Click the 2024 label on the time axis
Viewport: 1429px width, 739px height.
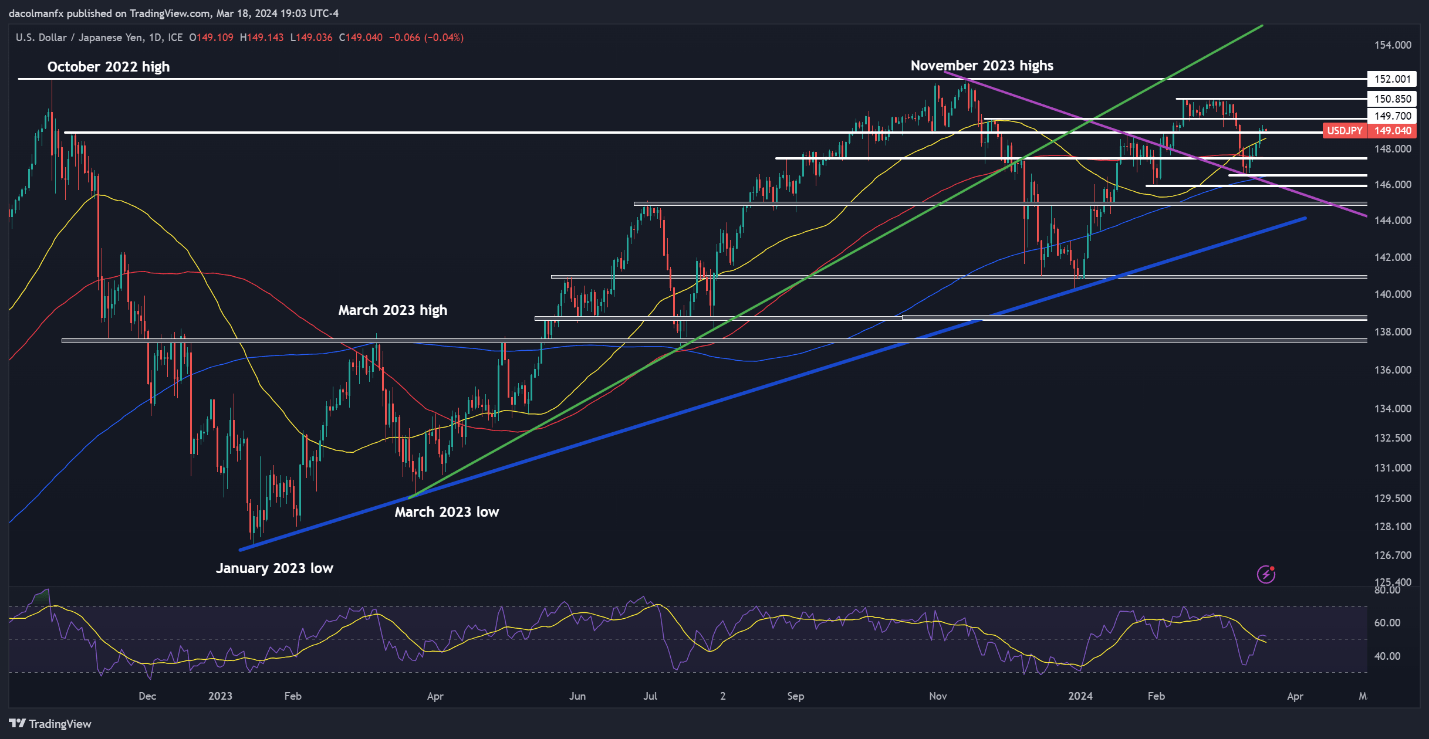click(x=1080, y=695)
